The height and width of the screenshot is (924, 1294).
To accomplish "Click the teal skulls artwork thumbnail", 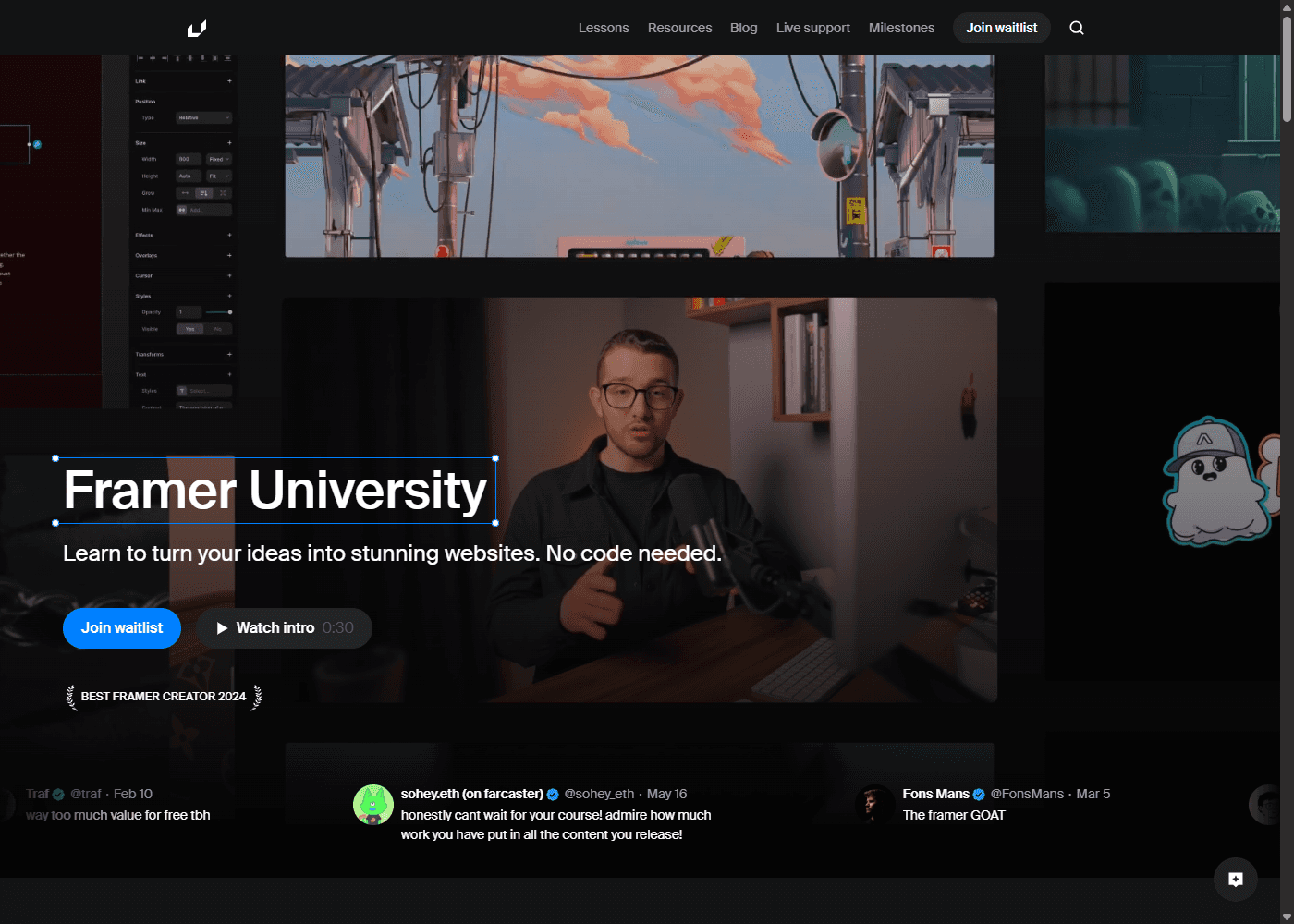I will [x=1163, y=143].
